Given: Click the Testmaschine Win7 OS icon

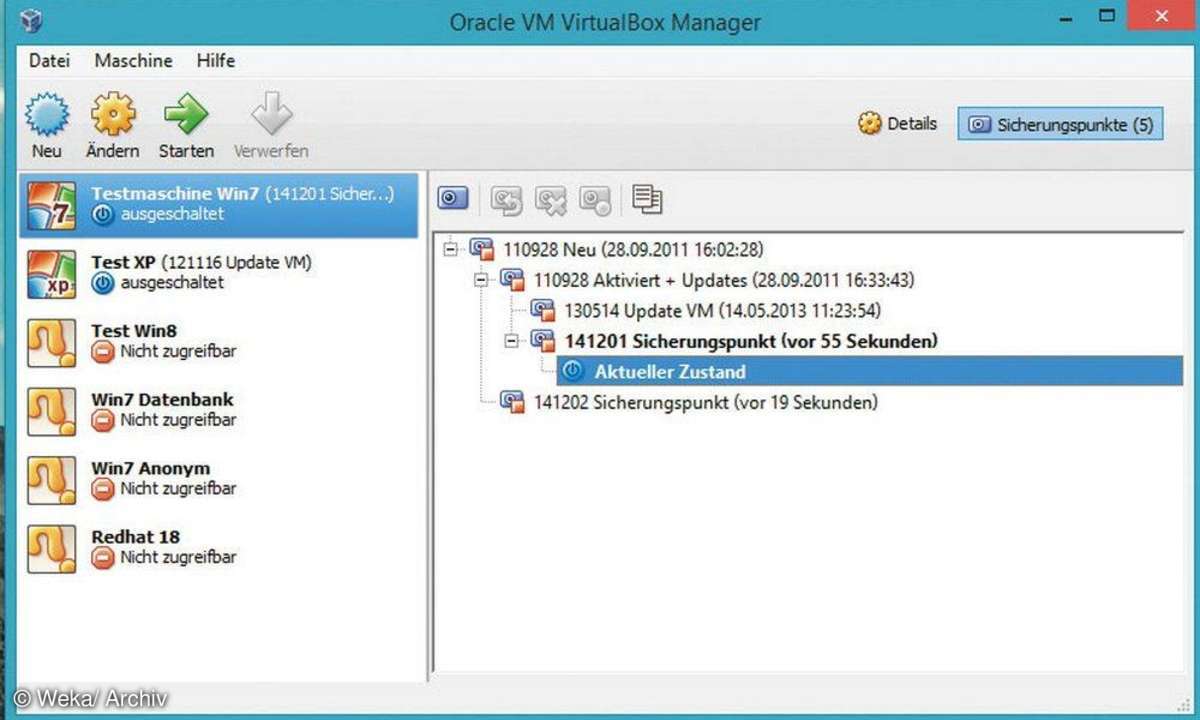Looking at the screenshot, I should click(x=52, y=205).
